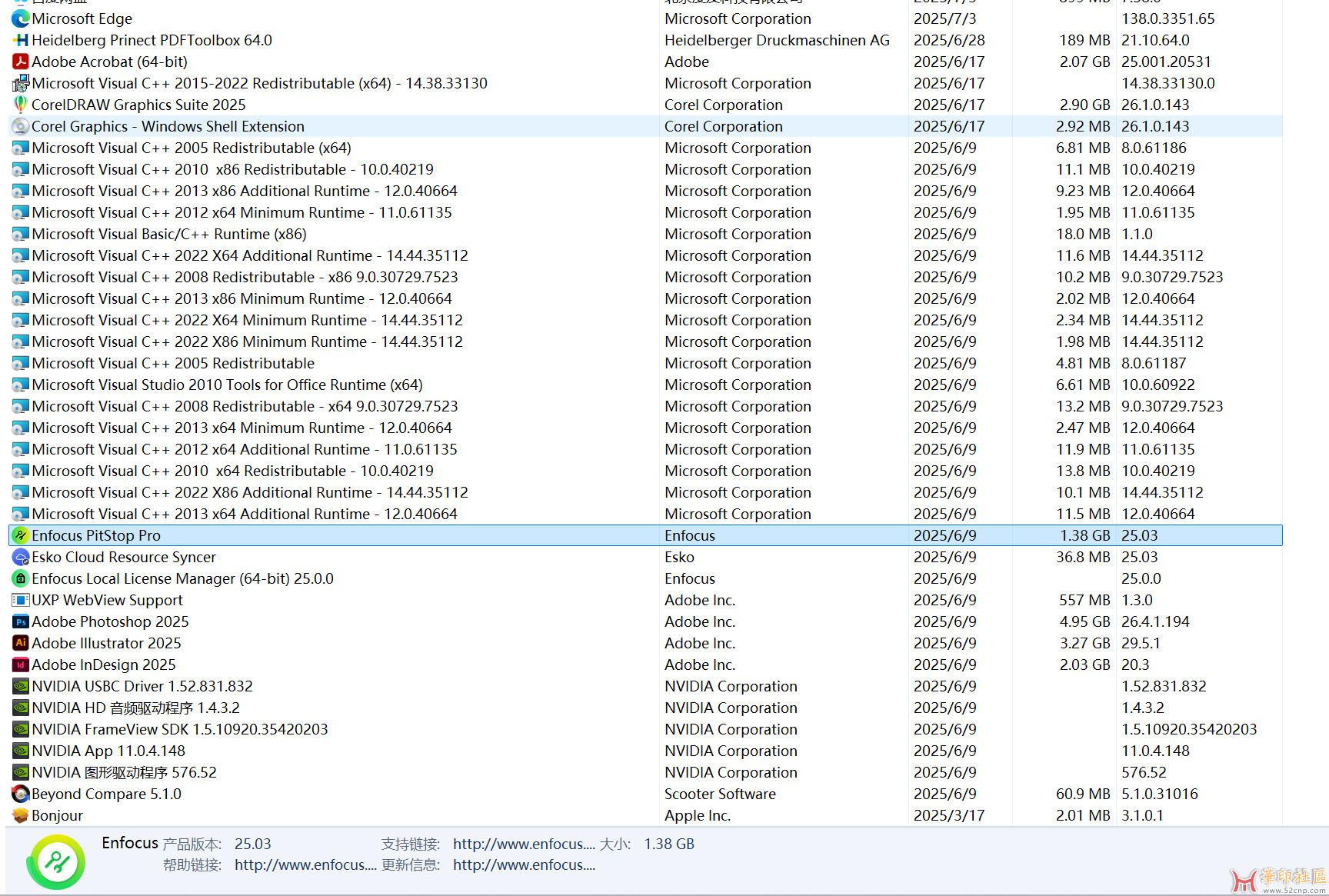Image resolution: width=1329 pixels, height=896 pixels.
Task: Select Visual C++ 2008 Redistributable x64 row
Action: [645, 406]
